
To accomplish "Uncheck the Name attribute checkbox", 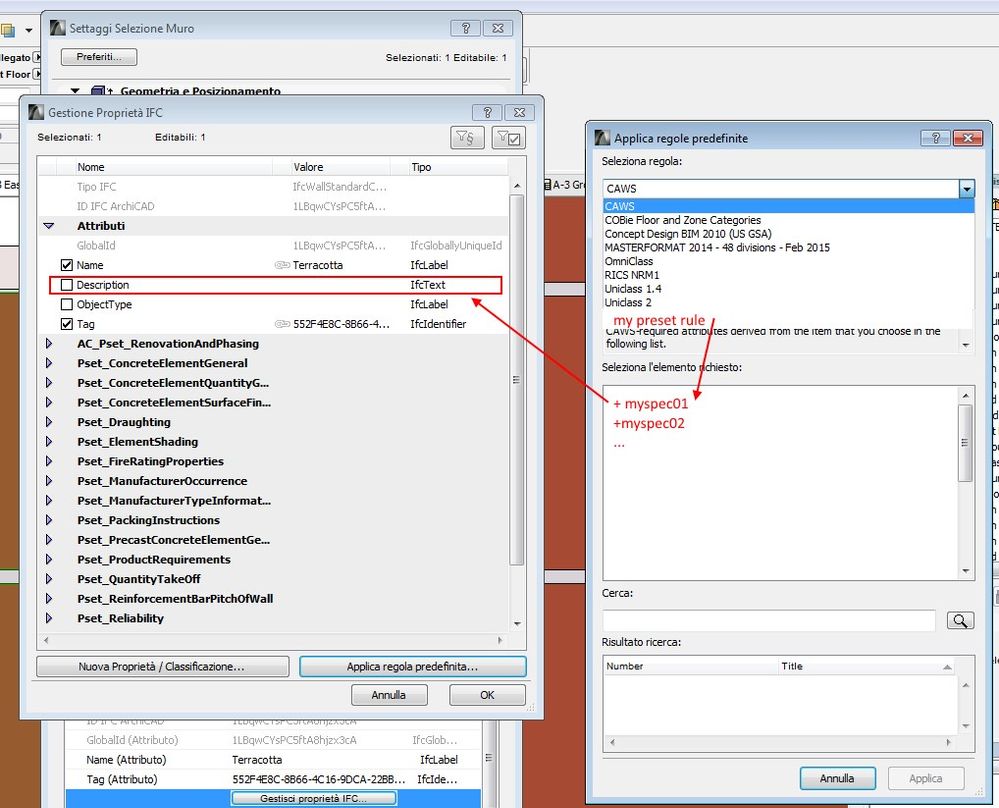I will 67,265.
